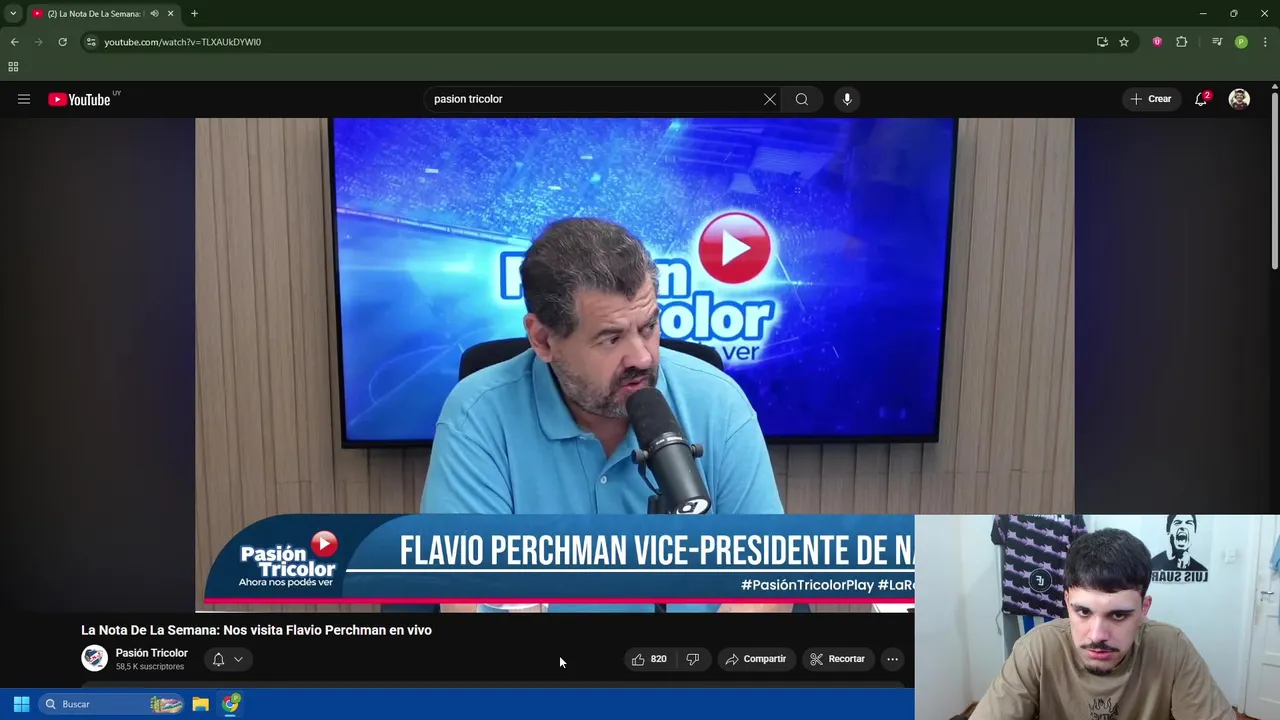Click the browser forward arrow
The image size is (1280, 720).
38,42
